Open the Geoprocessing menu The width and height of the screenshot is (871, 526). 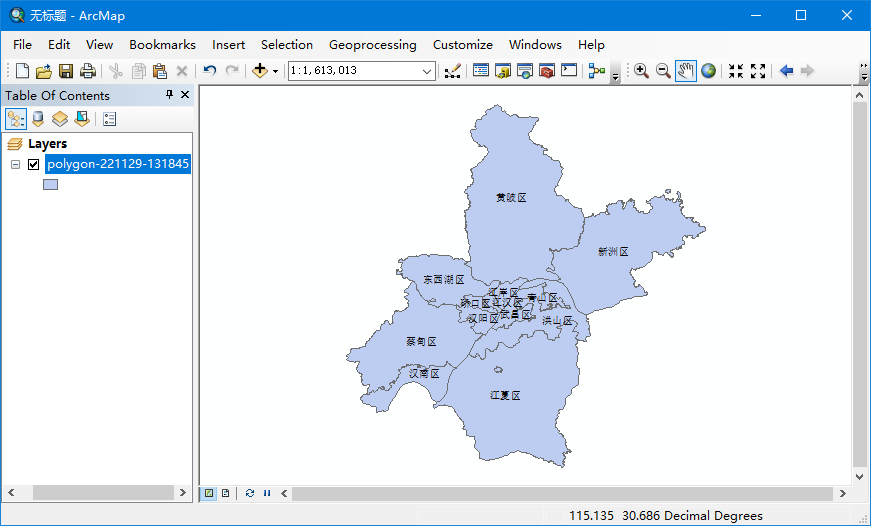[x=373, y=44]
